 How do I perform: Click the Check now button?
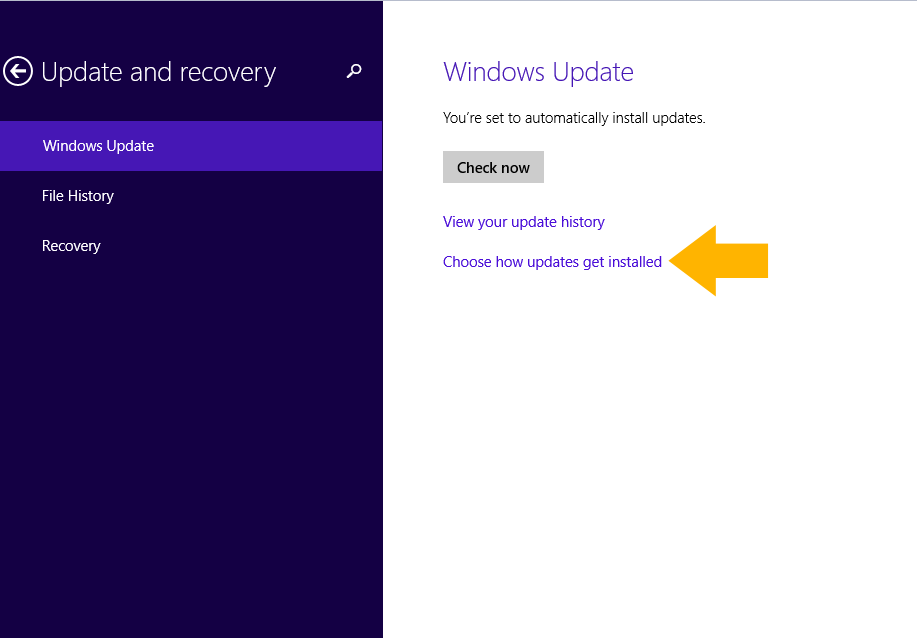493,167
